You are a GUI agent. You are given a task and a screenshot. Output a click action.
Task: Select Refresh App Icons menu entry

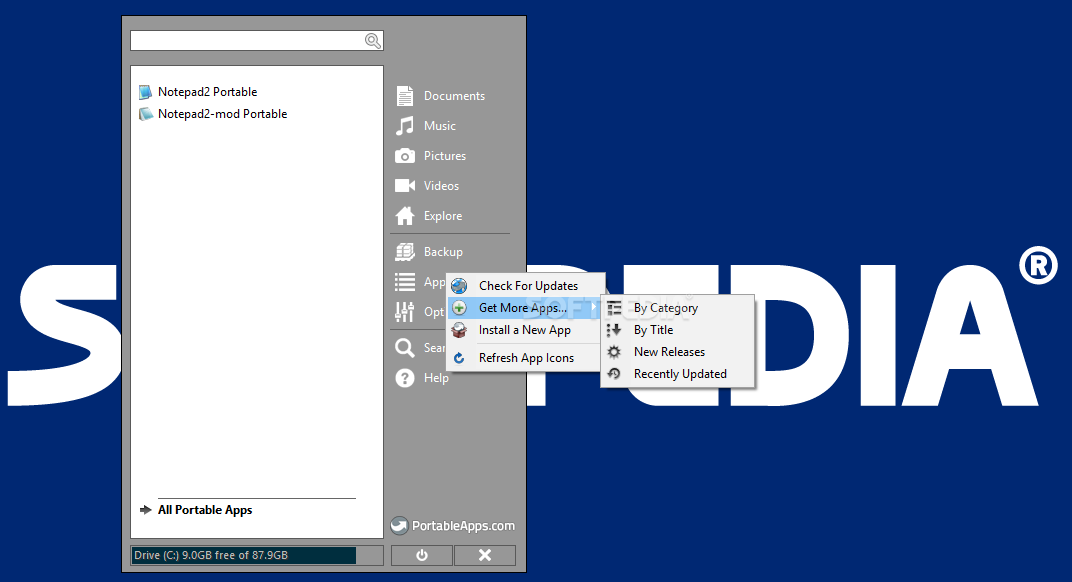tap(525, 358)
